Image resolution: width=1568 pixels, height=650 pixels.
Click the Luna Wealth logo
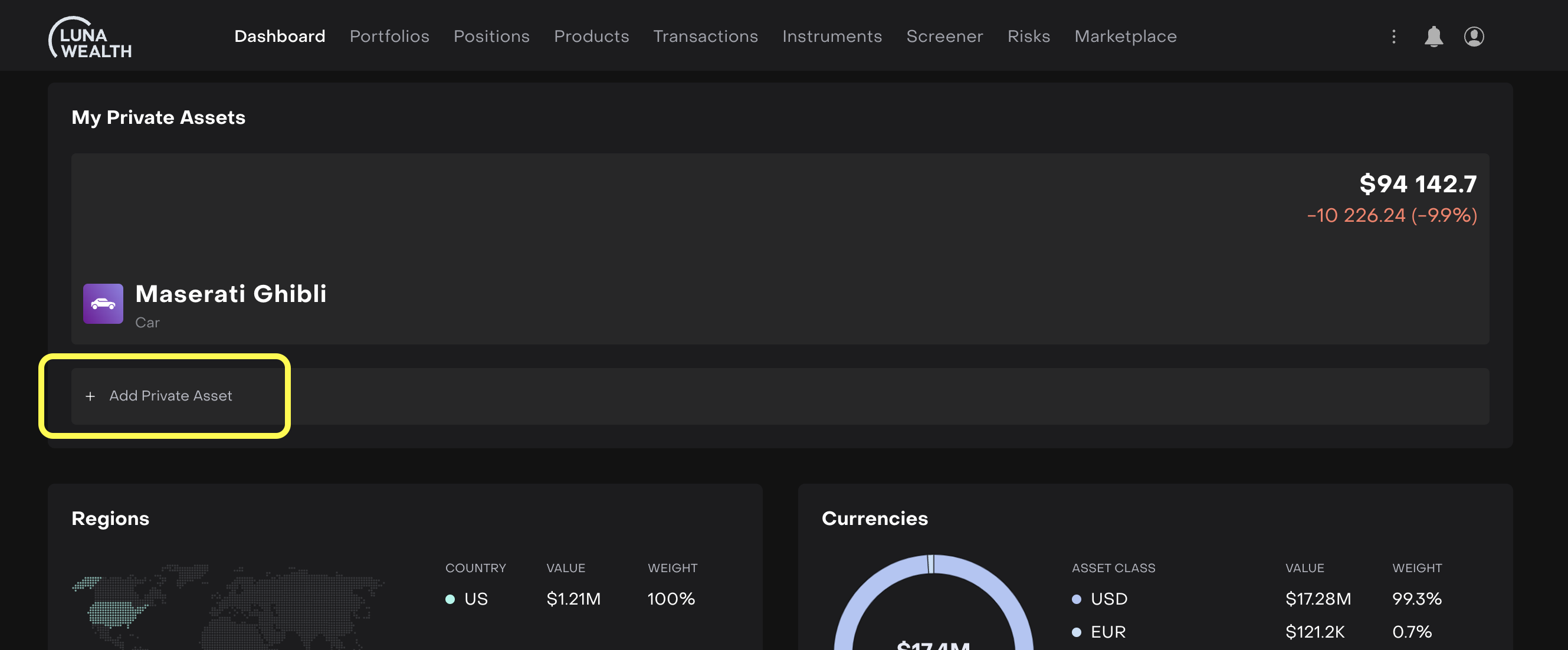pos(90,38)
